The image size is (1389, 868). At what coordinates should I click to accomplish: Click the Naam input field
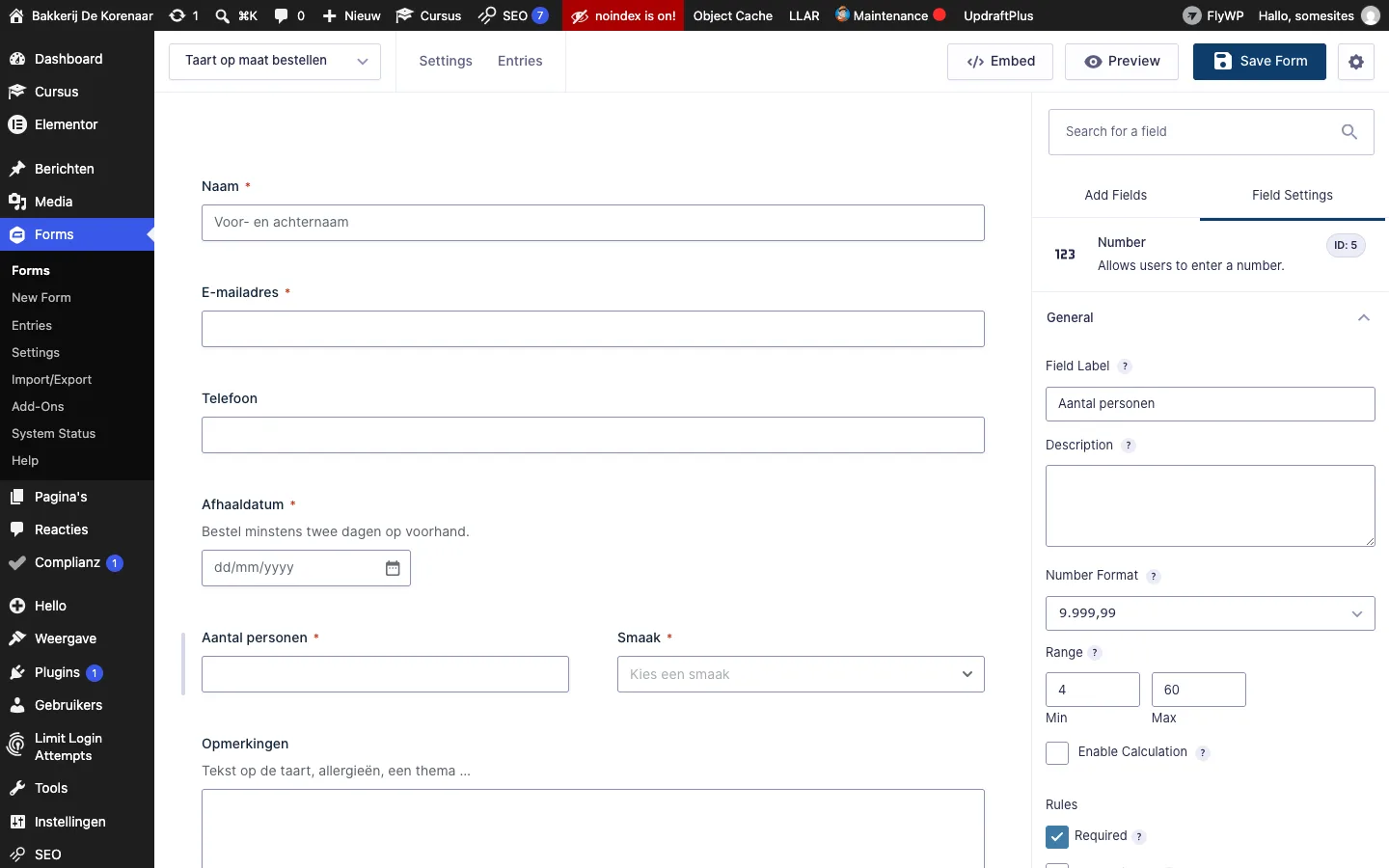tap(593, 223)
